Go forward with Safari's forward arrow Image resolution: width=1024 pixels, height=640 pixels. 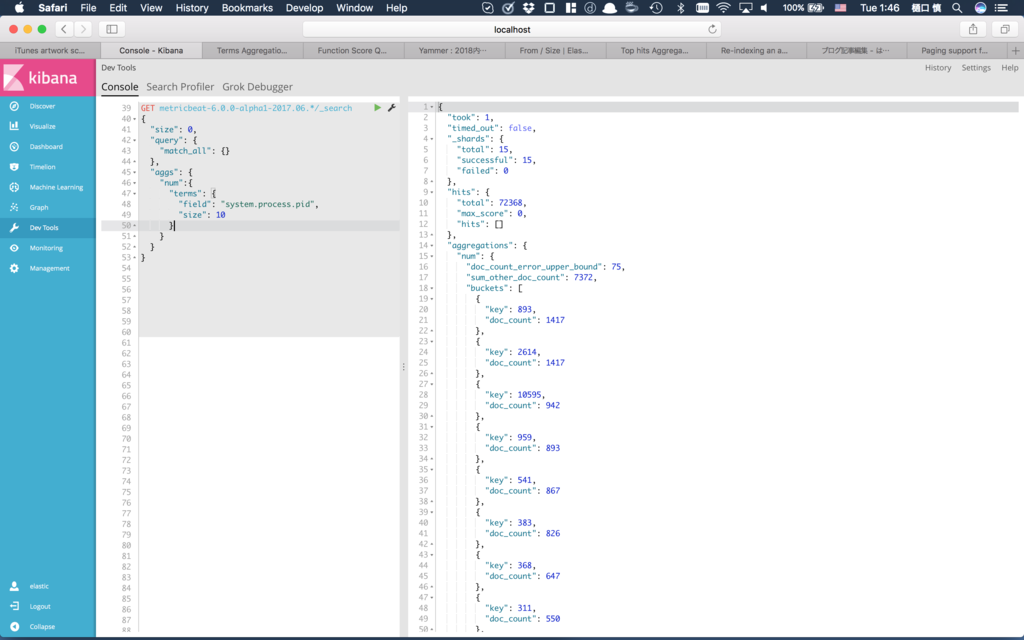(83, 29)
